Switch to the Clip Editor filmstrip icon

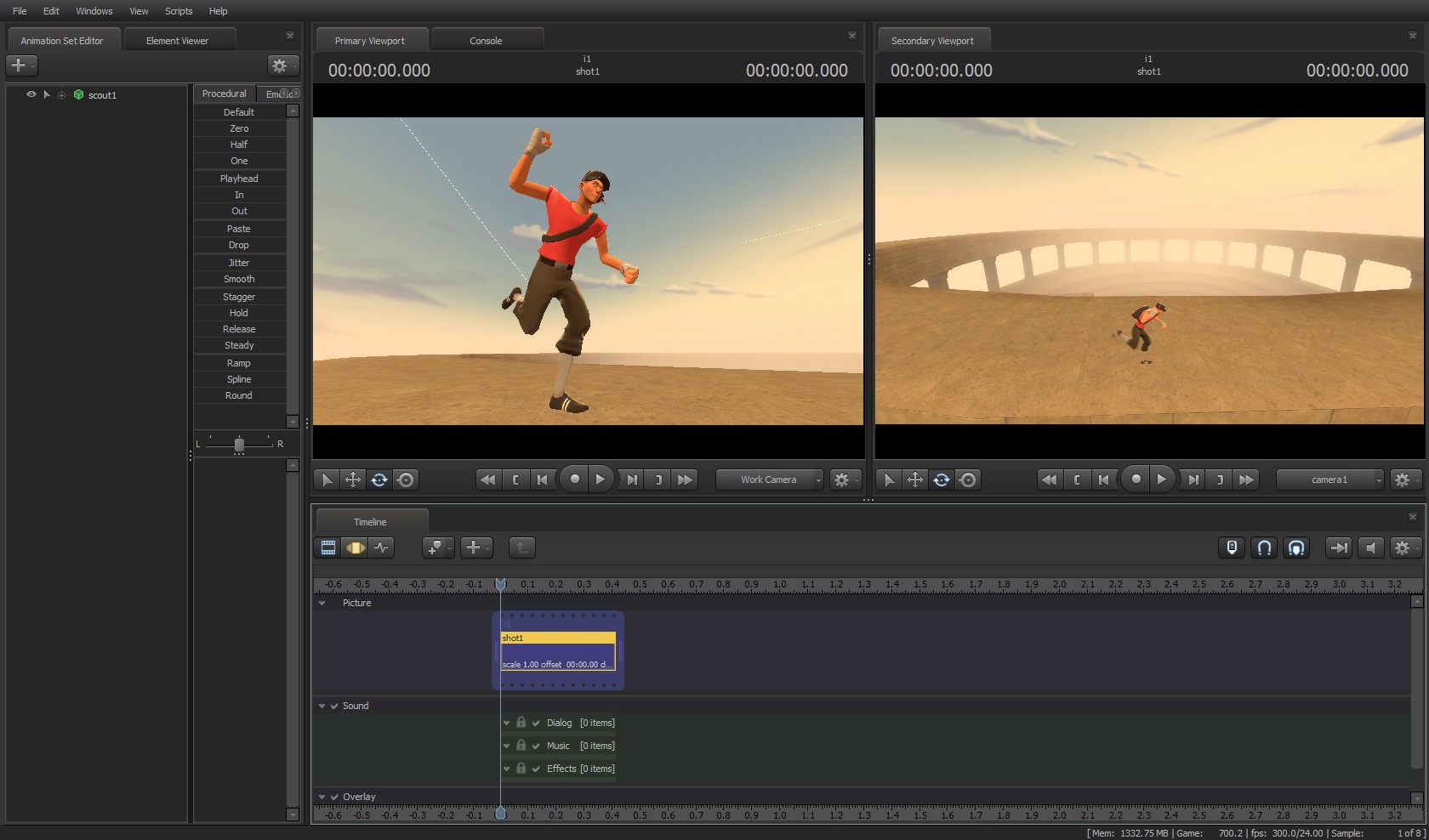pos(328,548)
